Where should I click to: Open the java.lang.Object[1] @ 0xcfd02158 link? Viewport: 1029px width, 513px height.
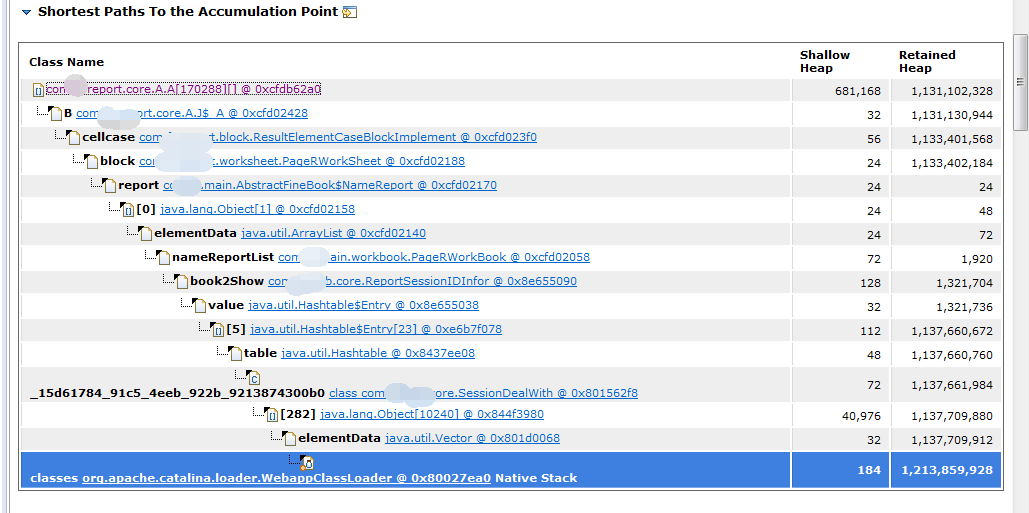tap(257, 209)
